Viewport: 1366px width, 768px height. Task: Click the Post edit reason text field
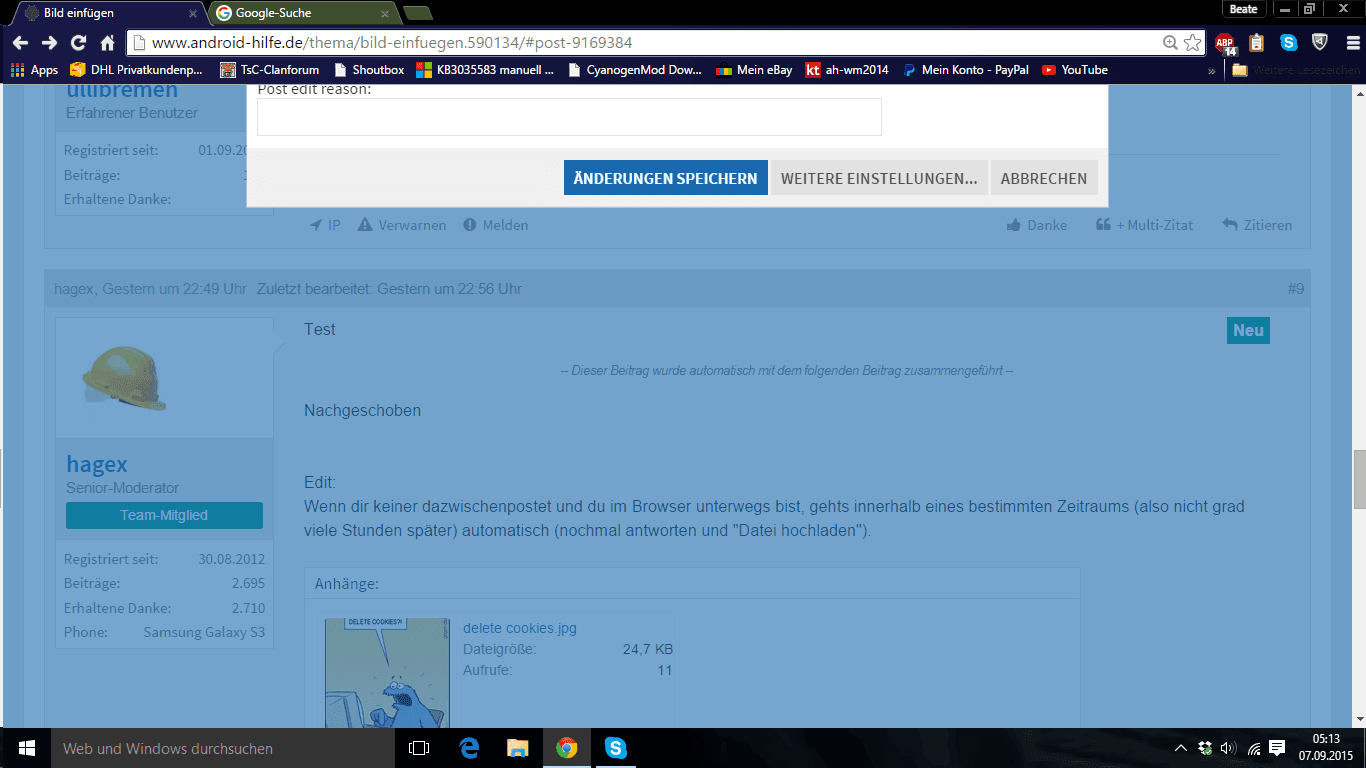[x=569, y=117]
